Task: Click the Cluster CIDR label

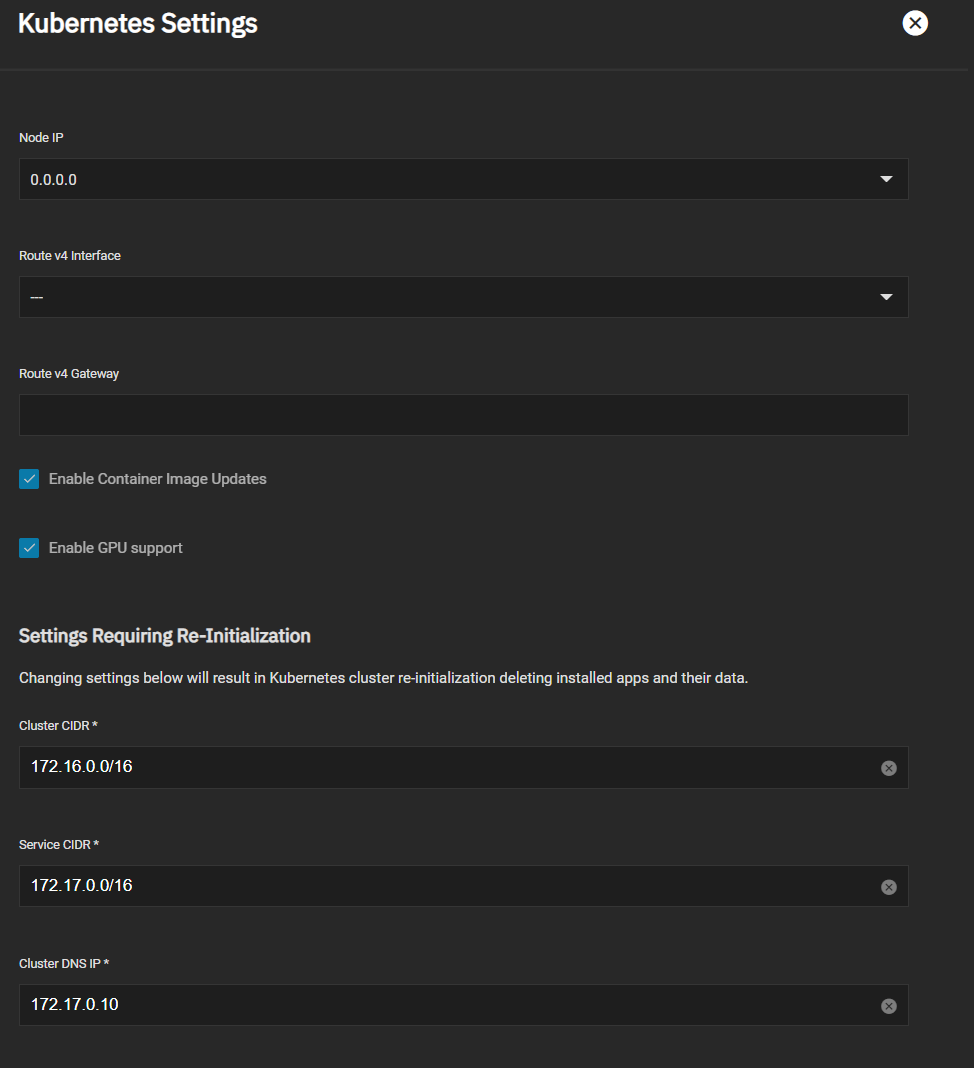Action: coord(59,725)
